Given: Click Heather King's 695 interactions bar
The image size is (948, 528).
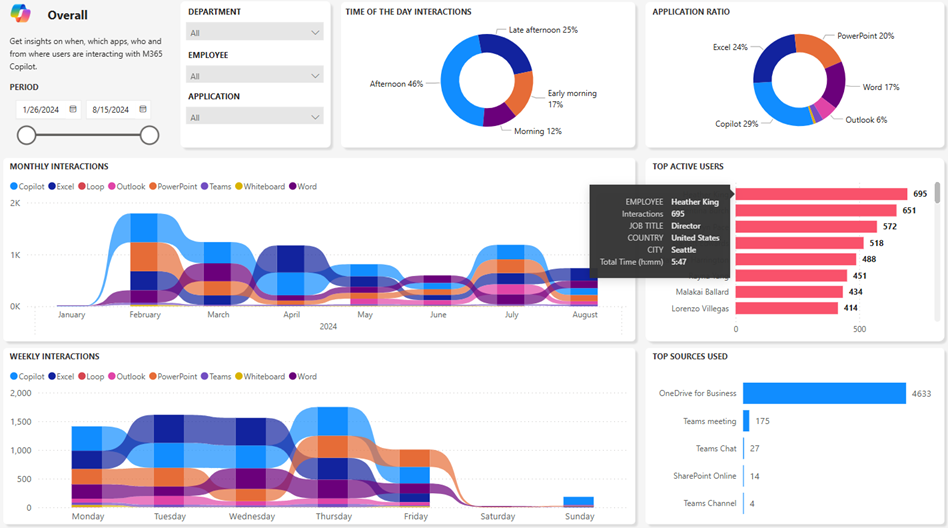Looking at the screenshot, I should [820, 194].
